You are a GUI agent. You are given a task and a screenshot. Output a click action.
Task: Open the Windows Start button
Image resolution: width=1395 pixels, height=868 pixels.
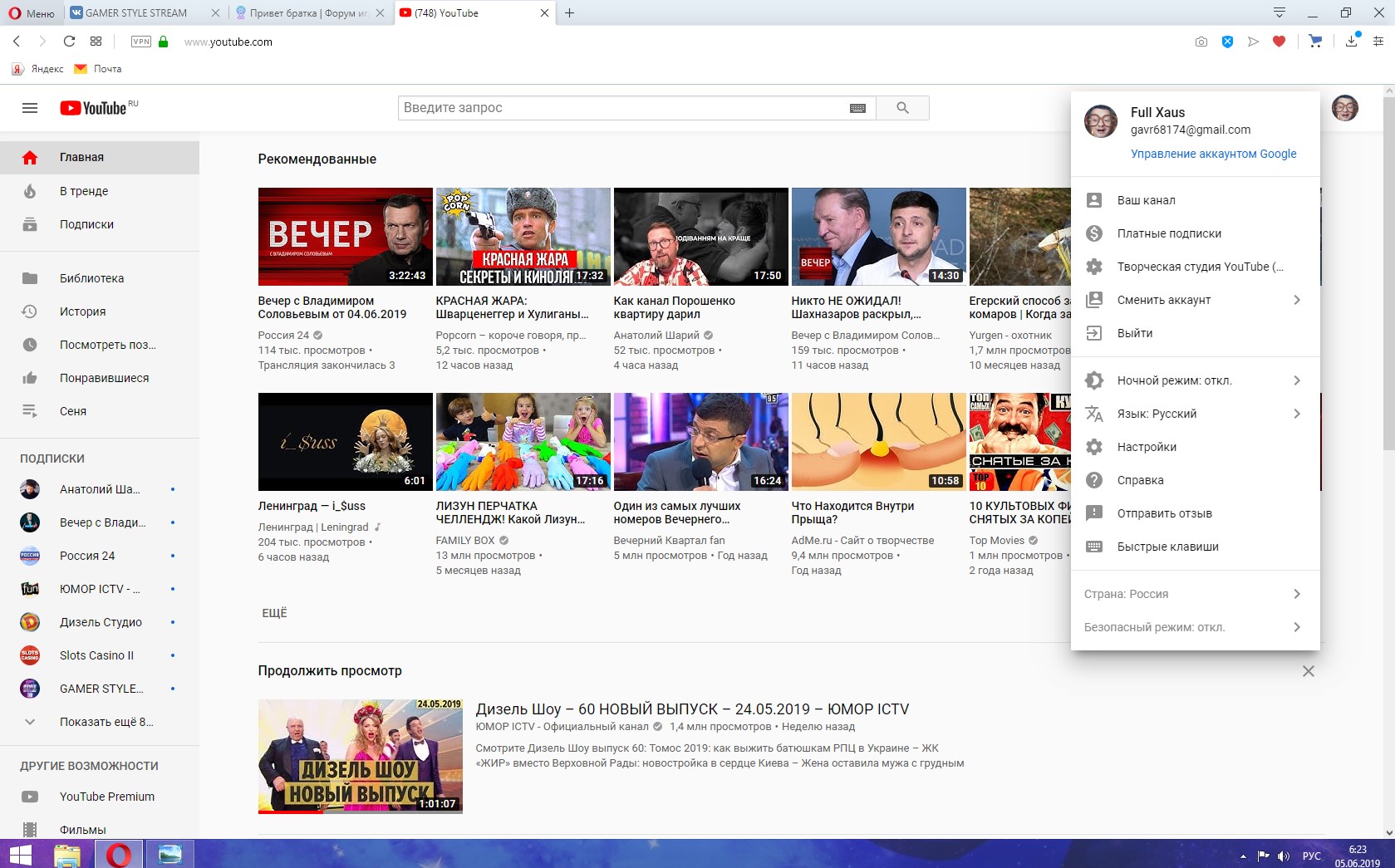(x=20, y=854)
